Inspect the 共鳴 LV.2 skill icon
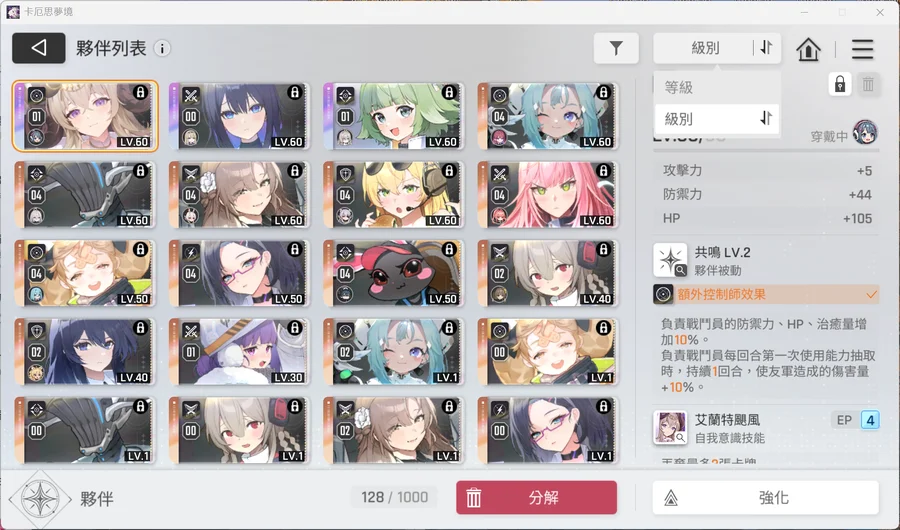The height and width of the screenshot is (530, 900). (x=670, y=260)
